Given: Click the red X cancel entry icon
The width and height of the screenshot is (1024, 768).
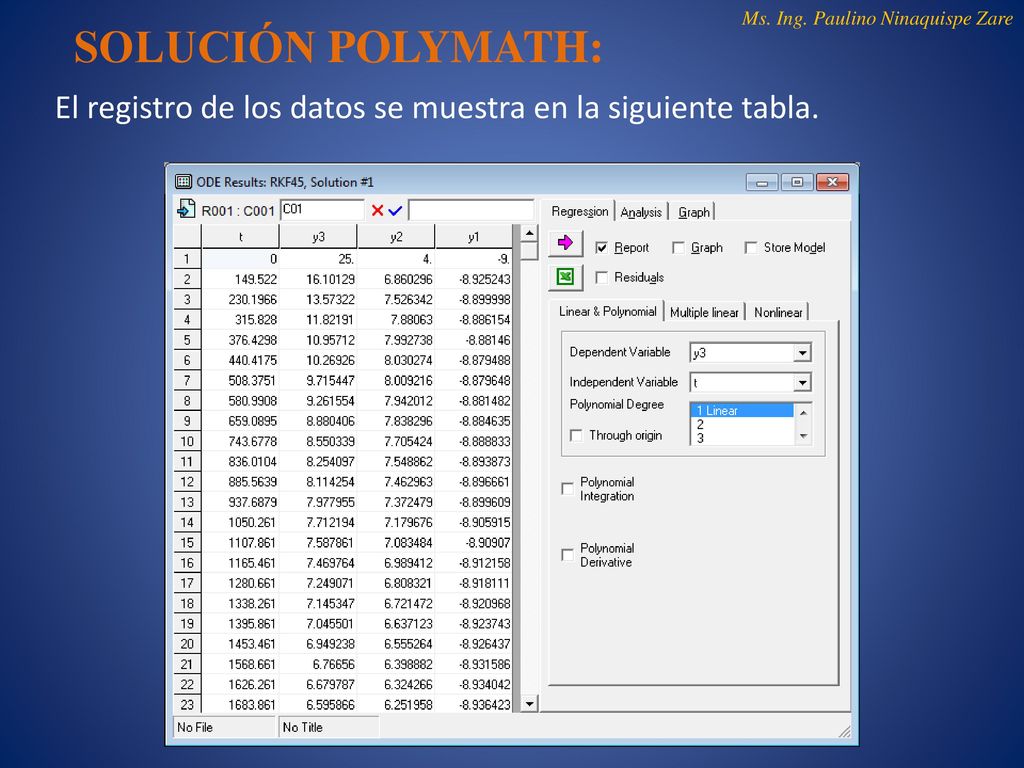Looking at the screenshot, I should [377, 210].
